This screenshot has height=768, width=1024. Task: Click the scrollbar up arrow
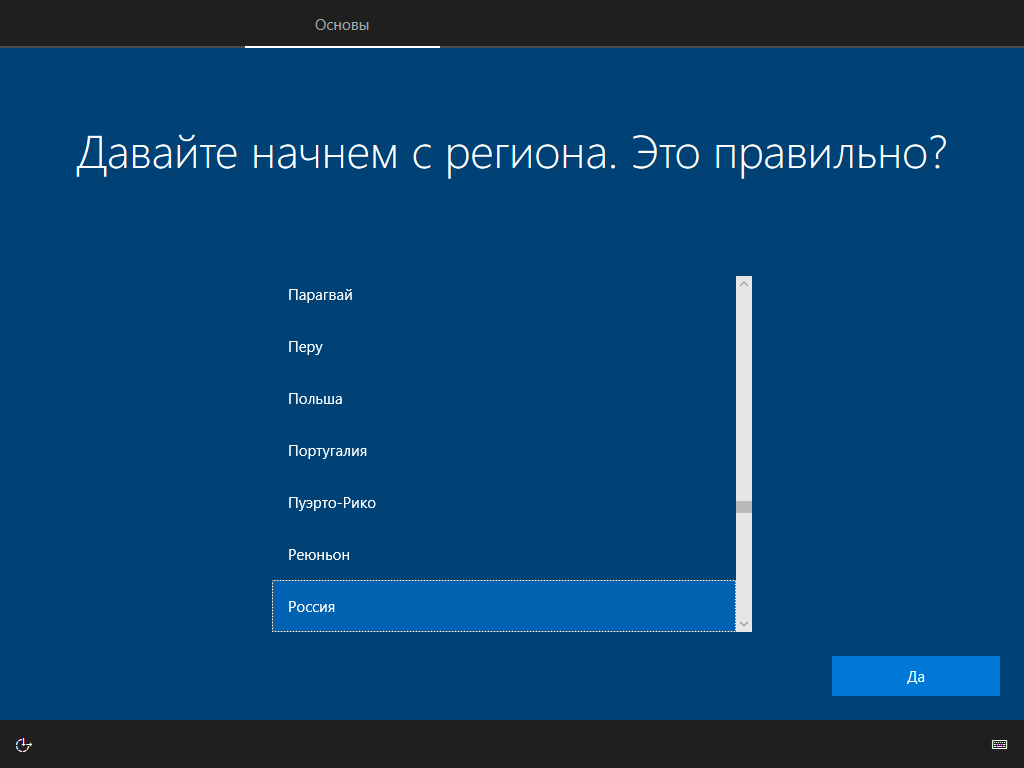coord(744,284)
